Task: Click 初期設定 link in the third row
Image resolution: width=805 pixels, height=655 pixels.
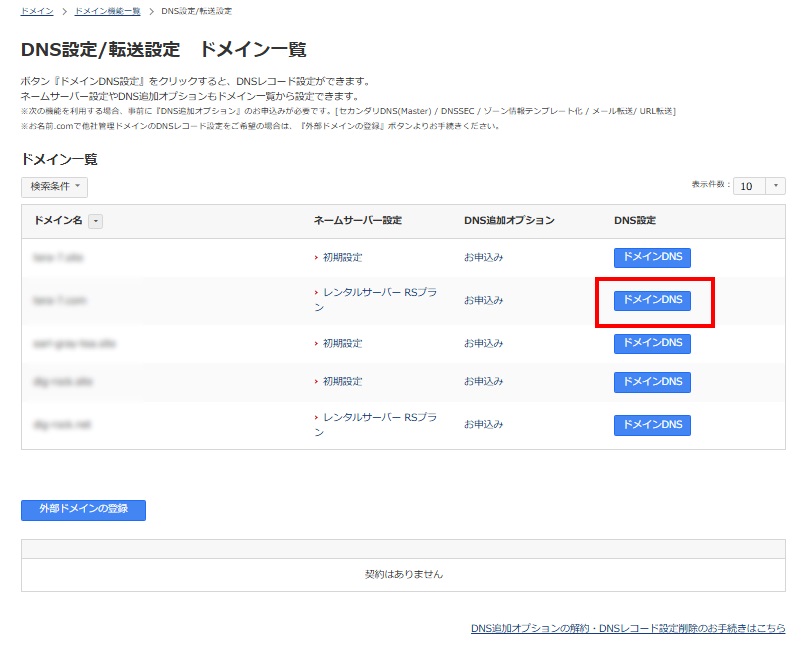Action: point(342,343)
